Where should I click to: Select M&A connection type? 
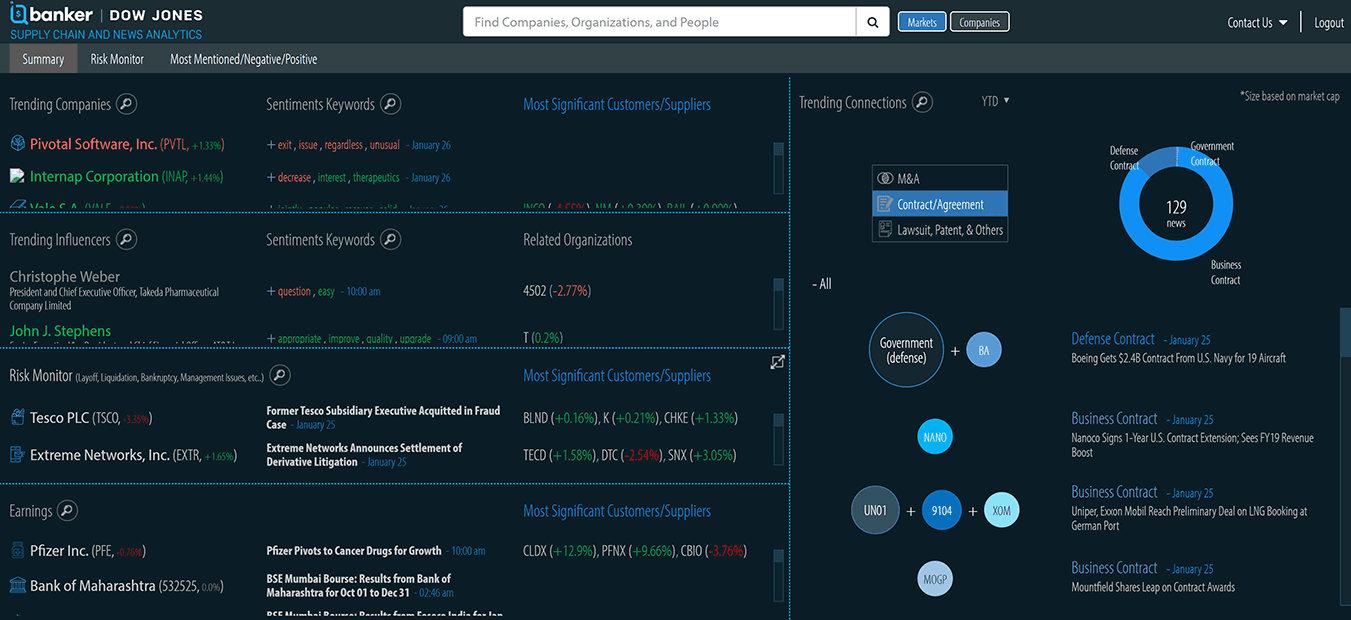pyautogui.click(x=940, y=178)
